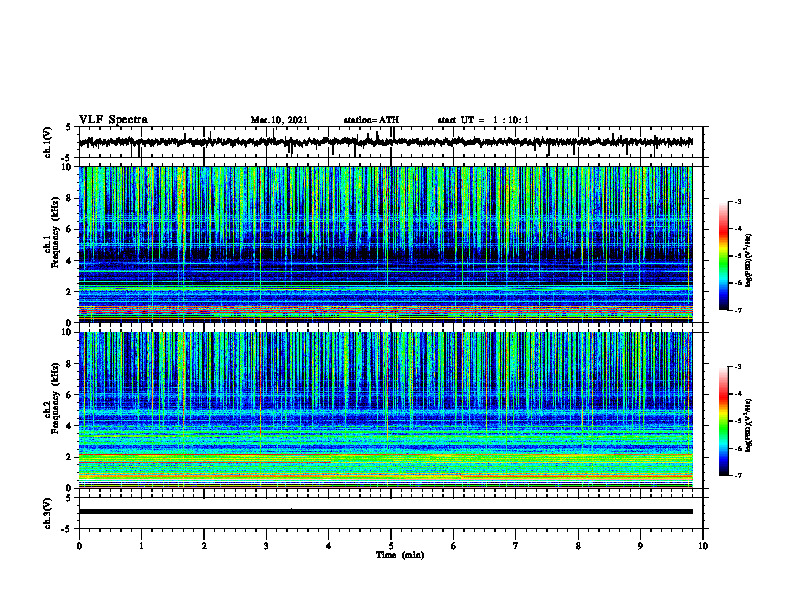
Task: Click the ch.3 flat black voltage trace
Action: (385, 512)
